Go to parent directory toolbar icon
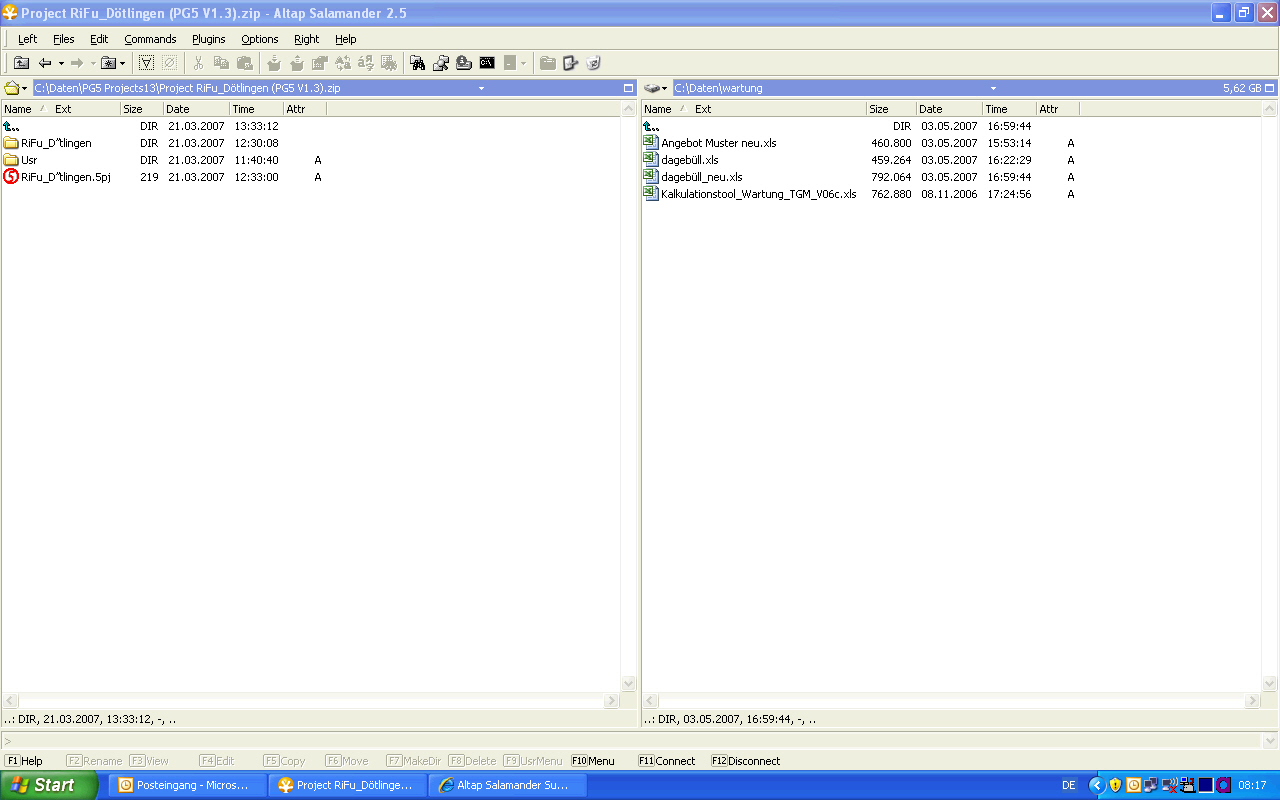This screenshot has height=800, width=1280. coord(21,63)
